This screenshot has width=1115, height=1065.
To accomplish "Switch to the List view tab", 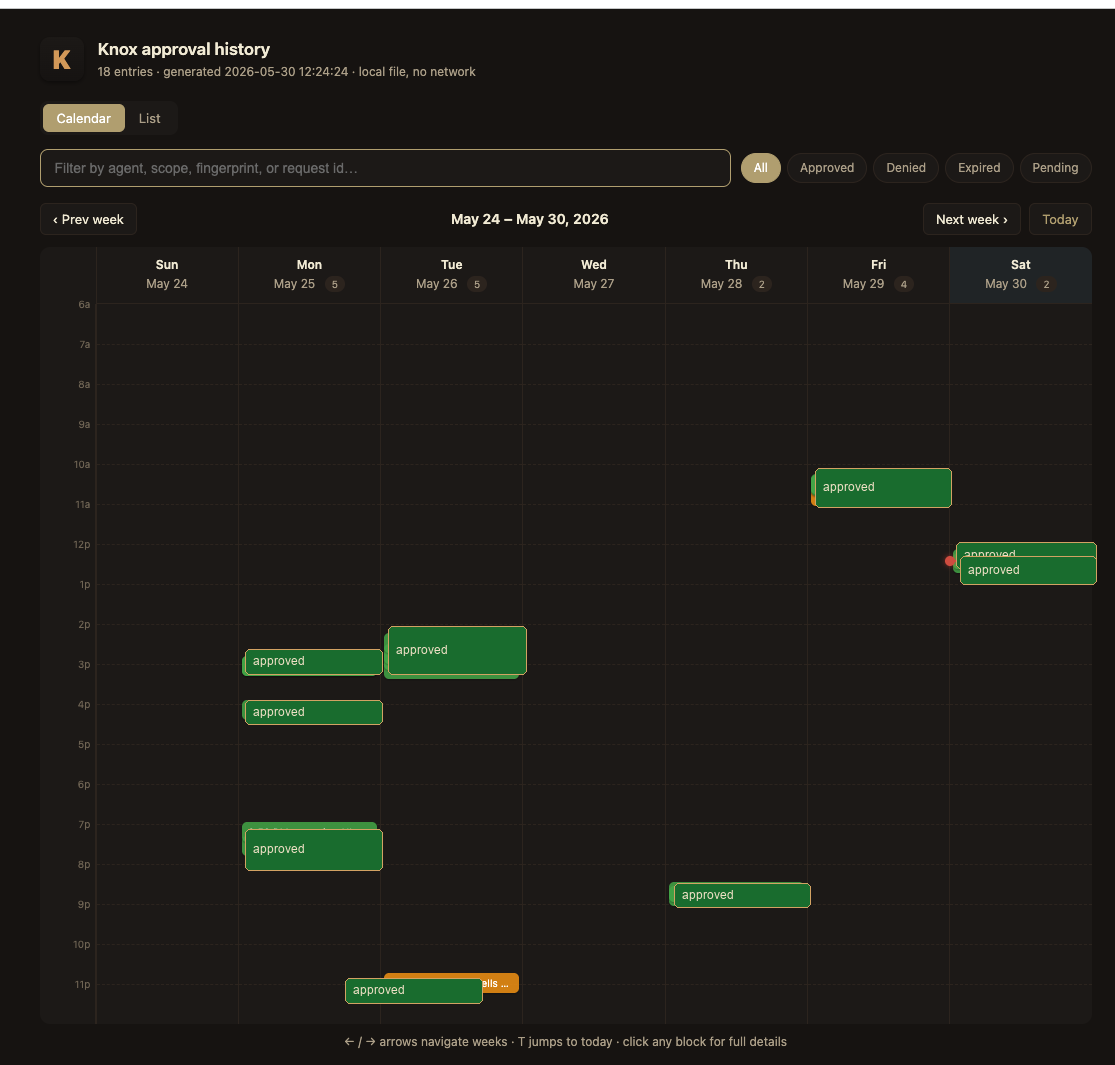I will [x=149, y=118].
